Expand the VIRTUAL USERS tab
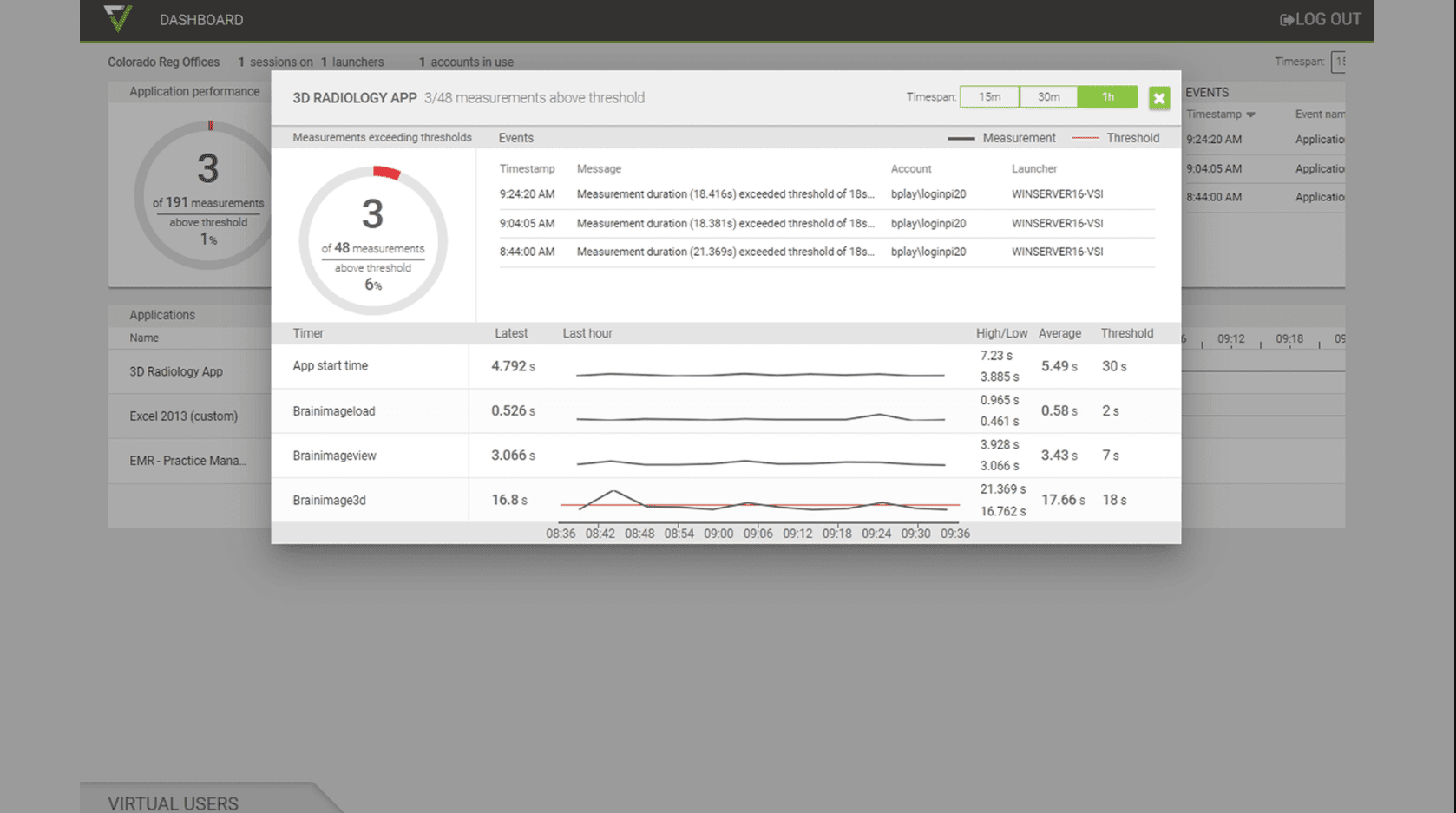Screen dimensions: 1456x813 (x=173, y=803)
